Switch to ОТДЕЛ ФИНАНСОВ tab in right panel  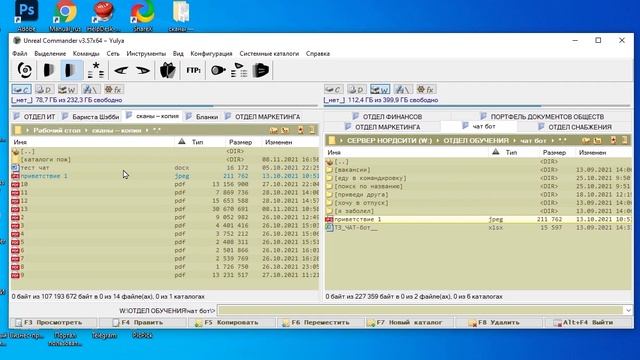[x=387, y=117]
